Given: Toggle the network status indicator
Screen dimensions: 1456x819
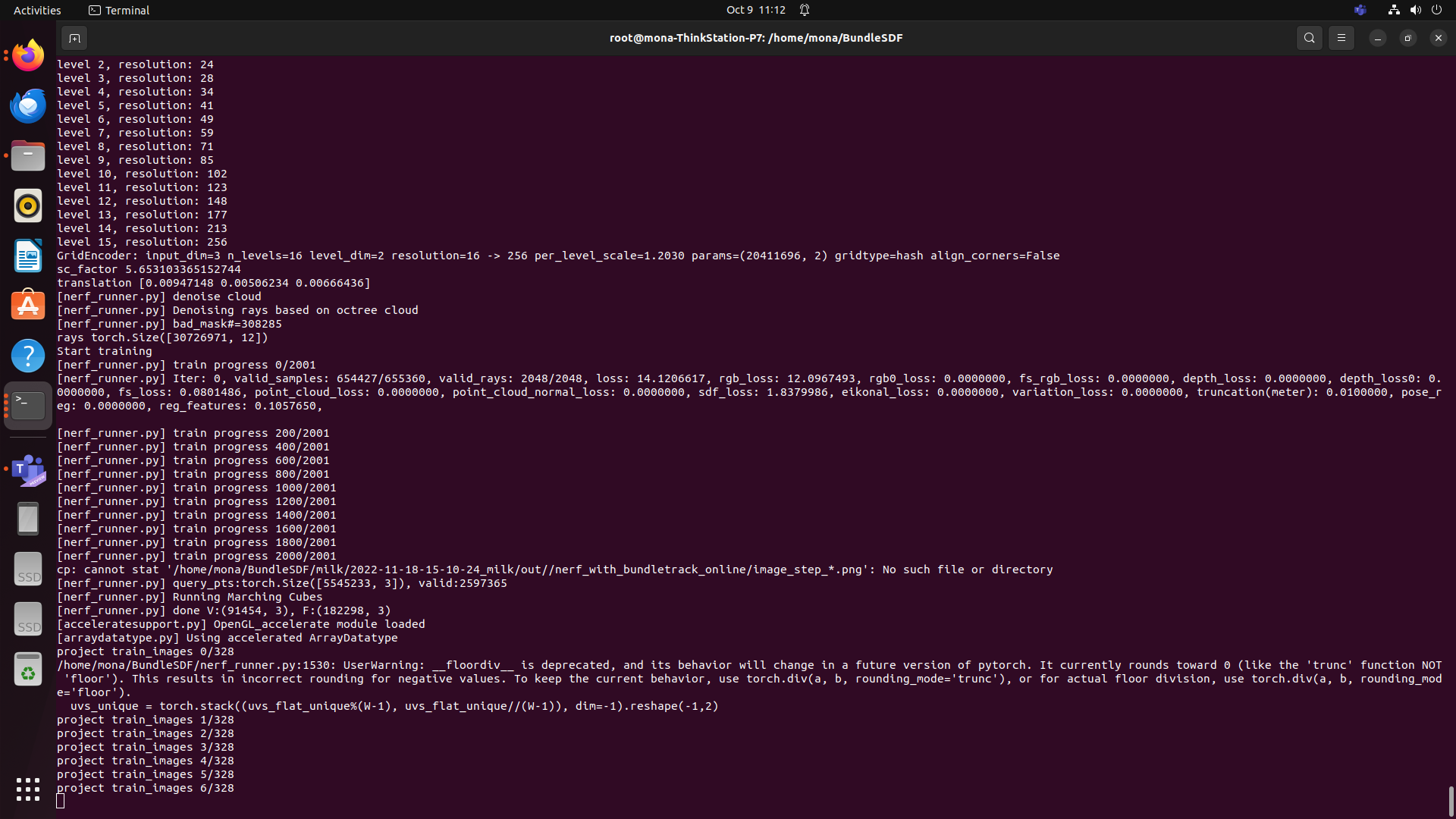Looking at the screenshot, I should click(x=1393, y=10).
